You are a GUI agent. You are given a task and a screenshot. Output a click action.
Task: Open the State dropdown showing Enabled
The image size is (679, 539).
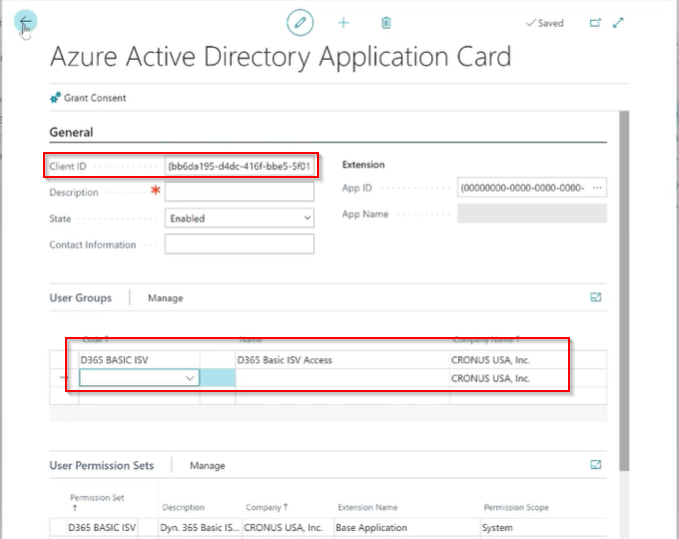[239, 218]
